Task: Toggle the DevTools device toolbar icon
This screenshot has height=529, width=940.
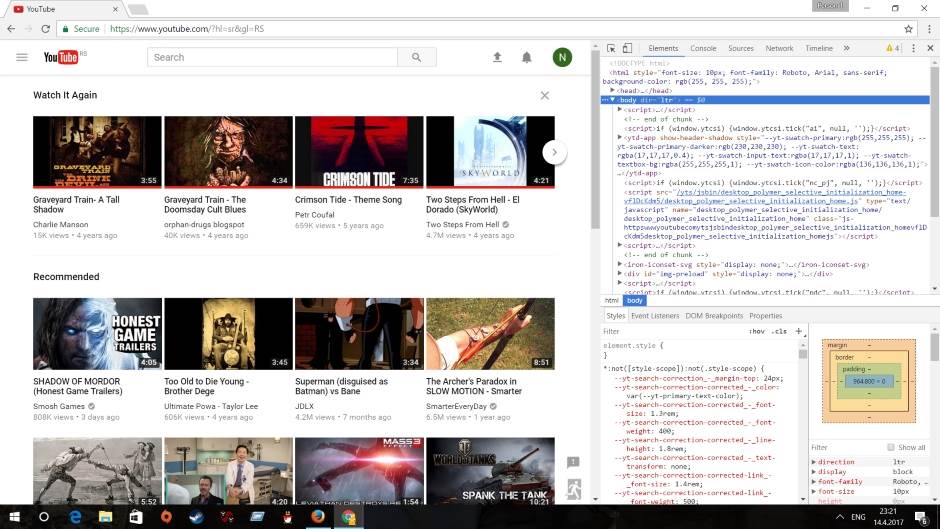Action: (x=627, y=48)
